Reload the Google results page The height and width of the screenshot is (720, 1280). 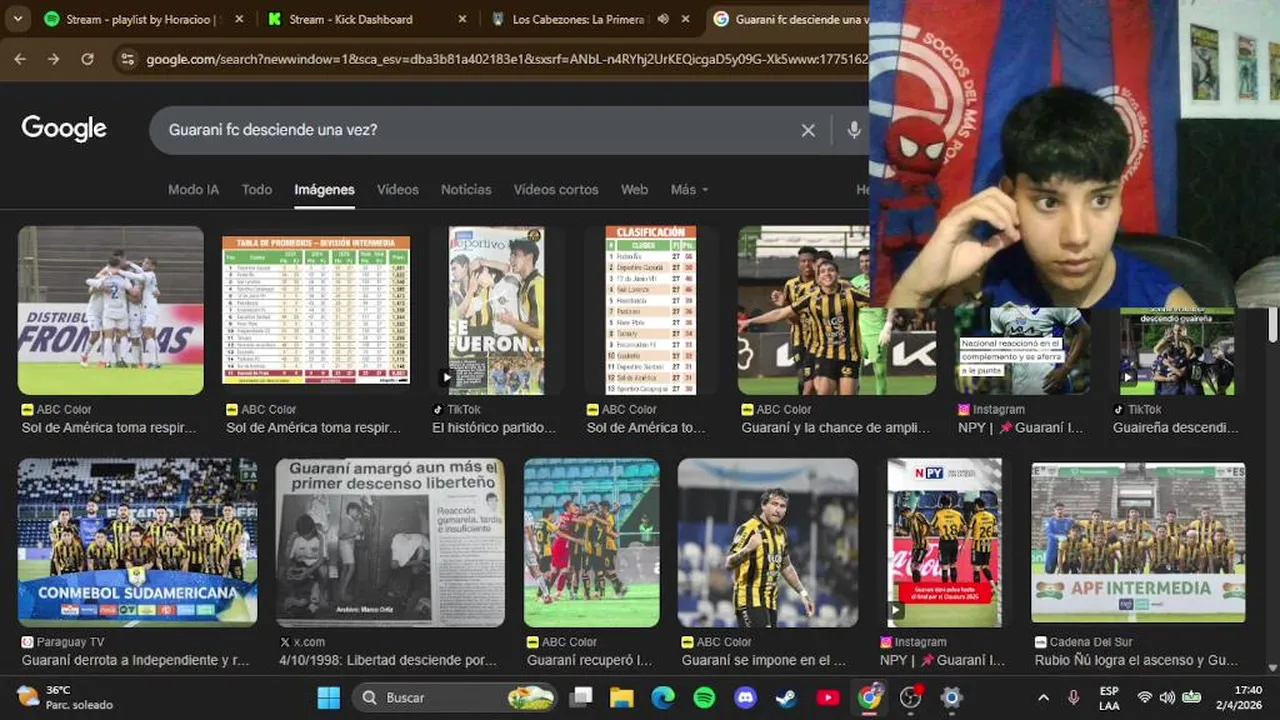pyautogui.click(x=87, y=59)
